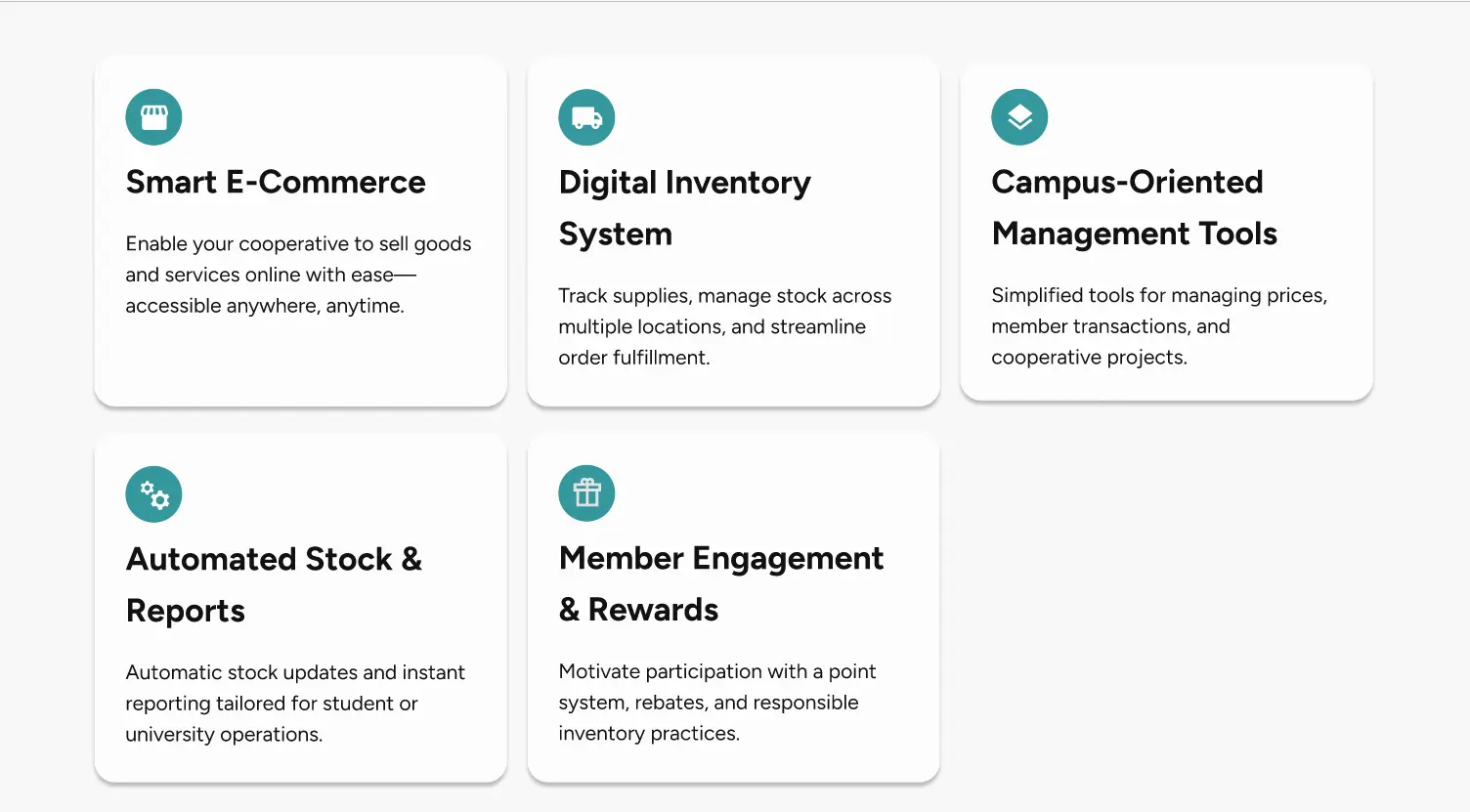Click the 'accessible anywhere, anytime.' line

(x=265, y=306)
